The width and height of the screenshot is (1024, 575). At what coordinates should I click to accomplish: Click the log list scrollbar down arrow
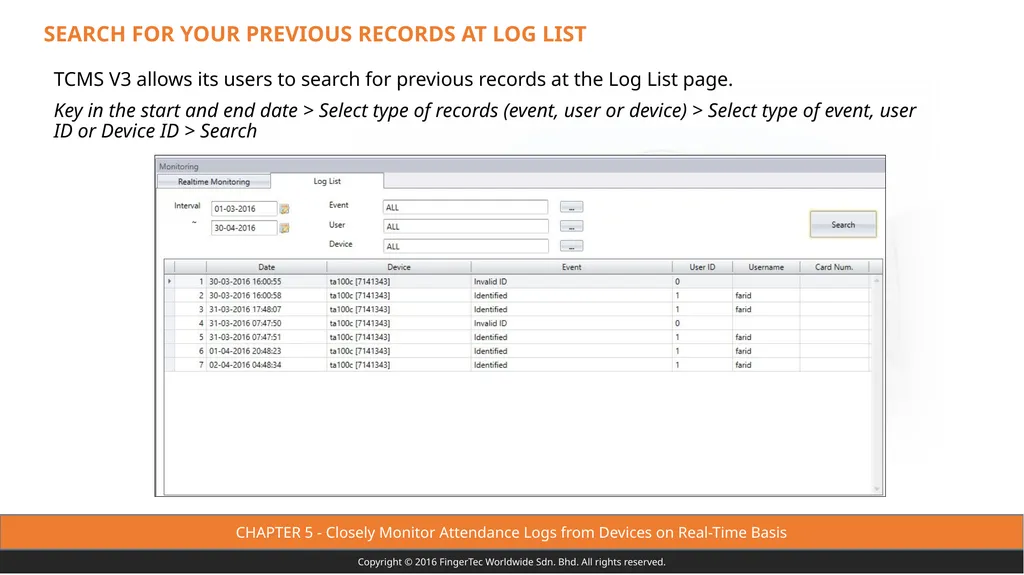coord(876,489)
